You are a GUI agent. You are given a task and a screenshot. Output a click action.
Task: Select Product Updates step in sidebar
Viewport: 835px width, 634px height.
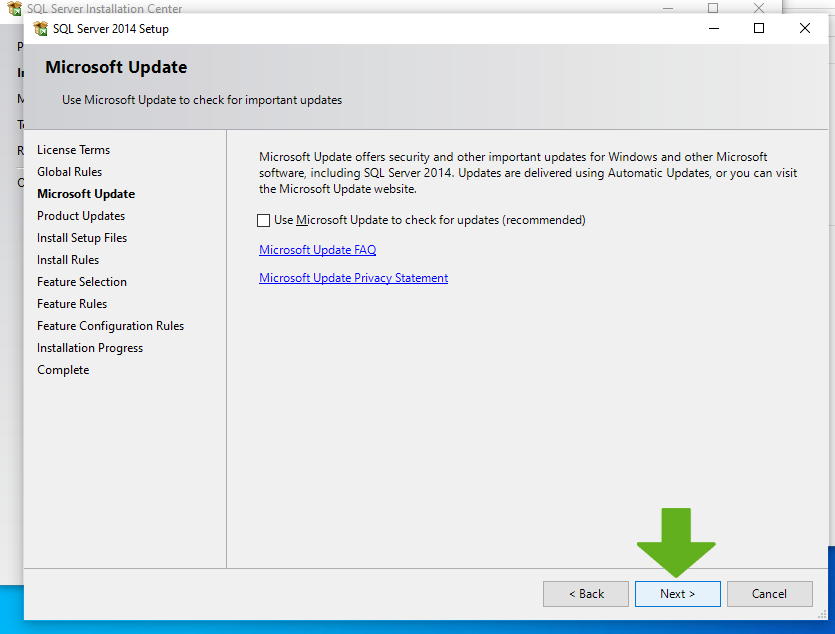[x=81, y=216]
